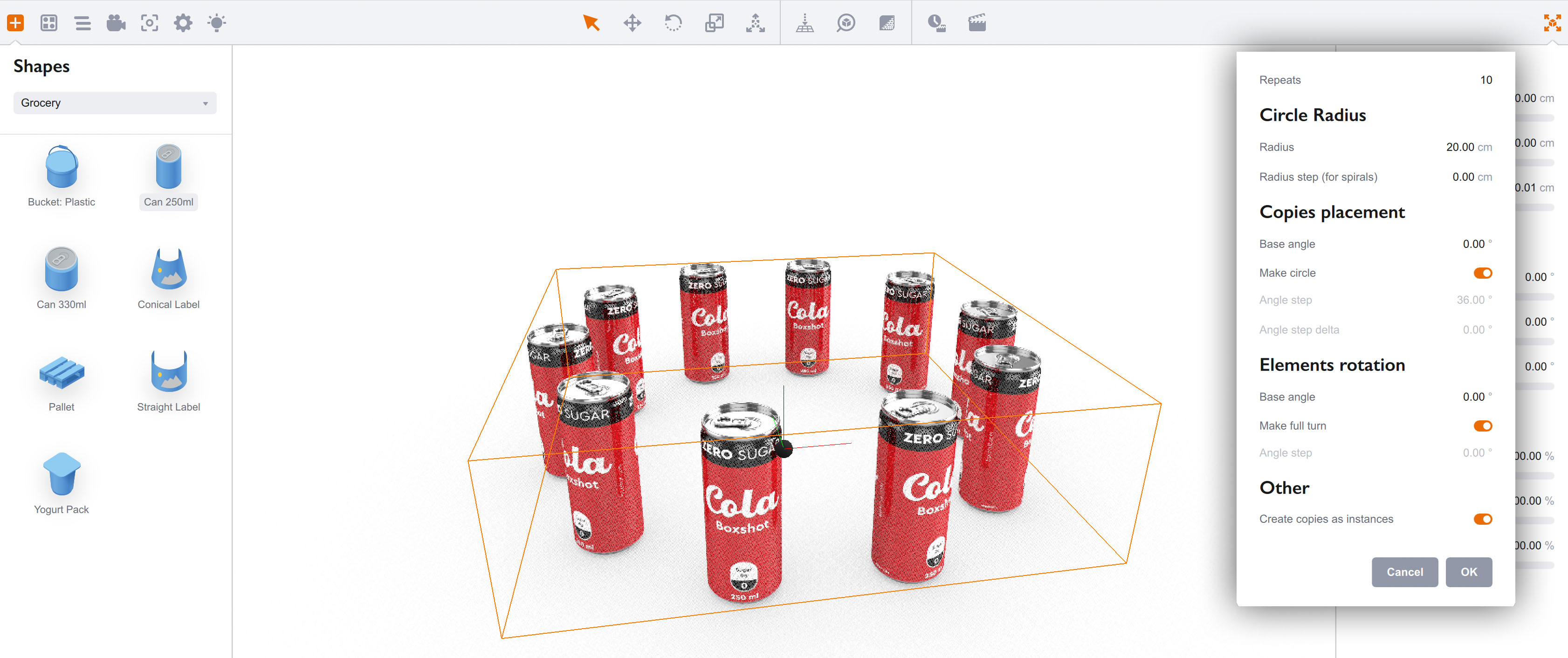Edit the Radius value field

point(1460,147)
